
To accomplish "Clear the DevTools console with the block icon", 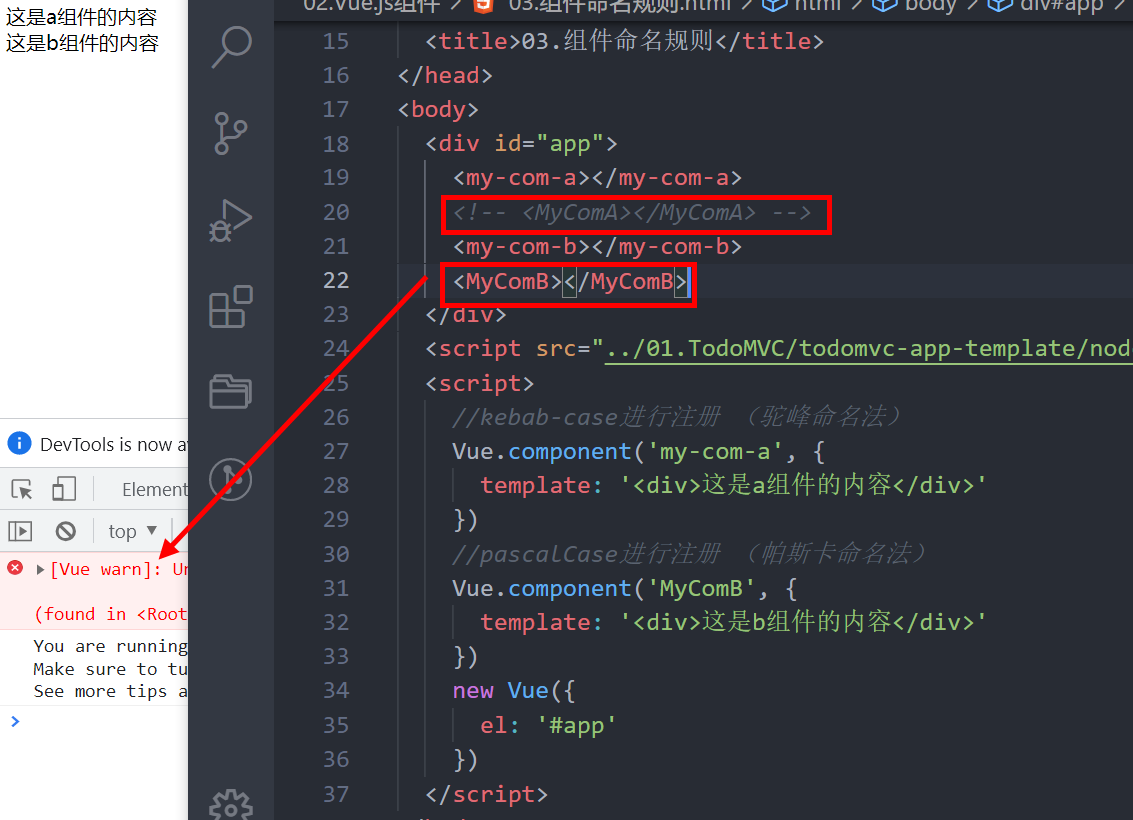I will pyautogui.click(x=64, y=530).
